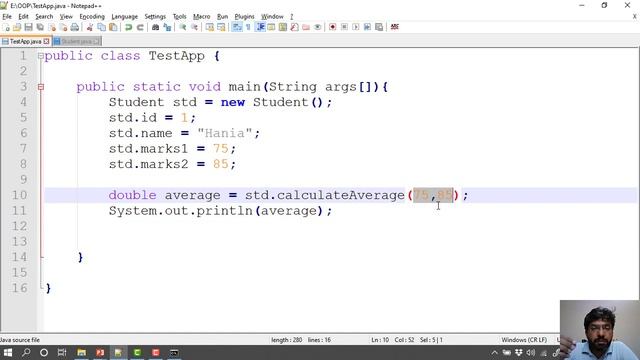Close the TestApp.java tab
The image size is (640, 360).
pos(47,42)
